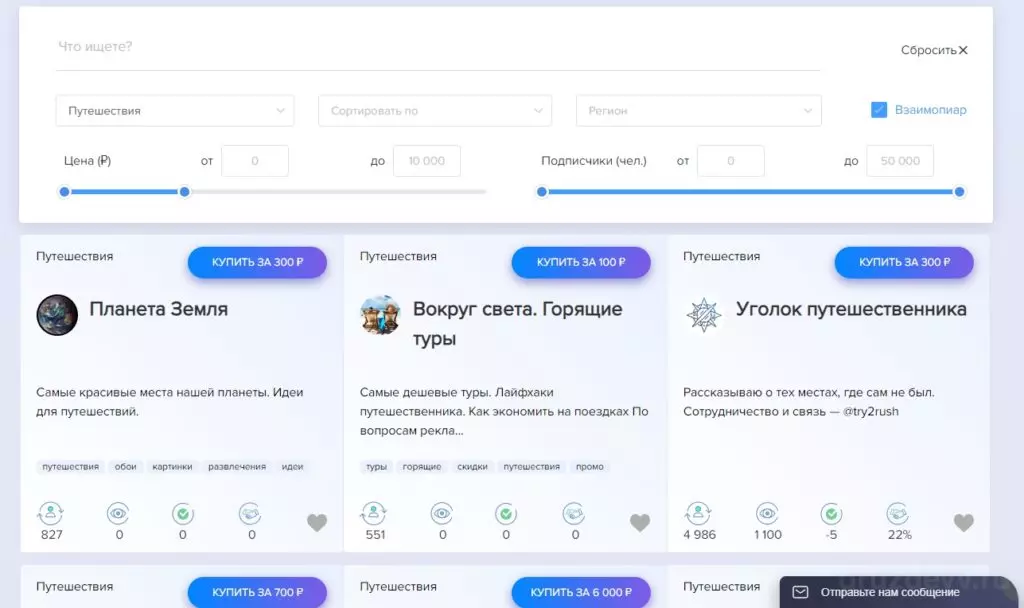This screenshot has height=608, width=1024.
Task: Buy Уголок путешественника for 300 ₽
Action: click(904, 262)
